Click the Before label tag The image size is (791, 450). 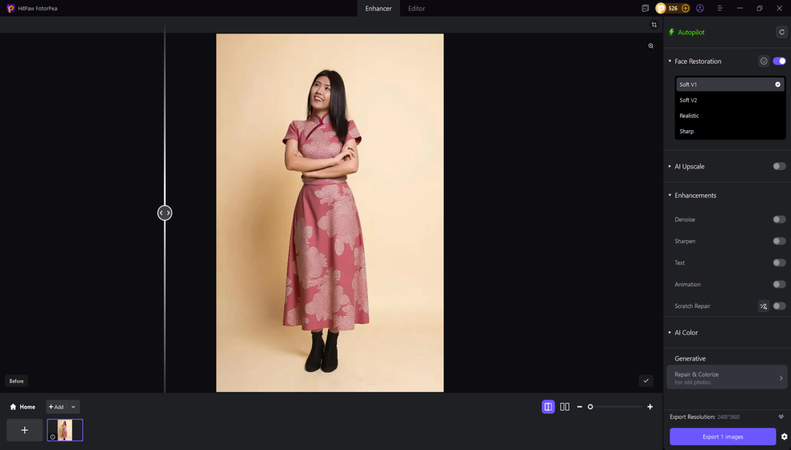point(17,381)
